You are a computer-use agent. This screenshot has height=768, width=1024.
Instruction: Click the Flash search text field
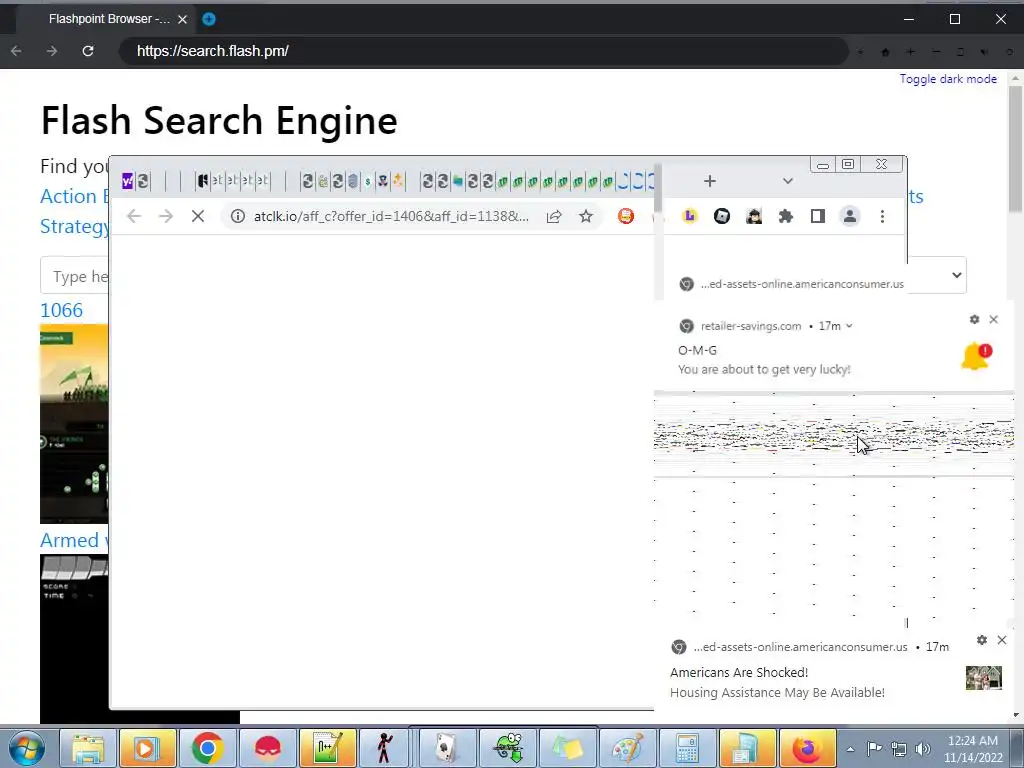pyautogui.click(x=74, y=276)
